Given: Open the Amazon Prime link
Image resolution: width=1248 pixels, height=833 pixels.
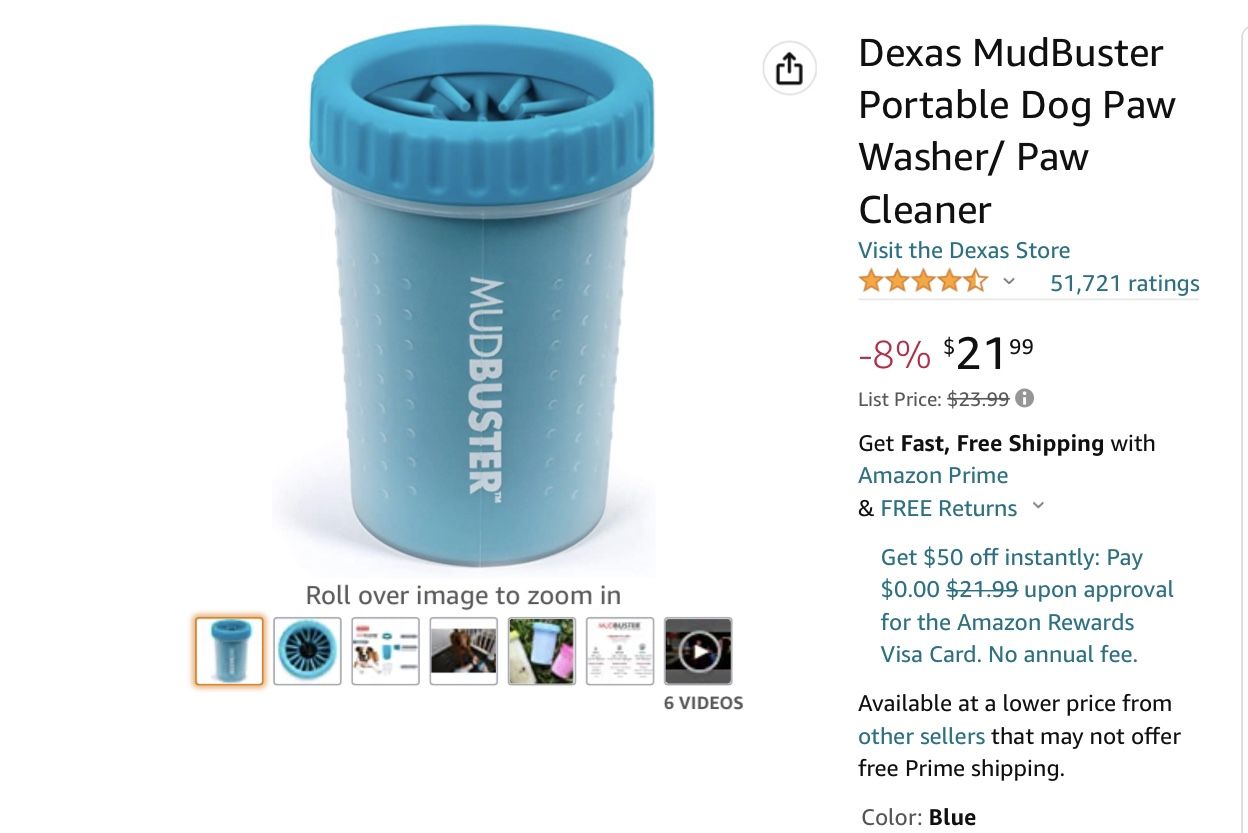Looking at the screenshot, I should (933, 475).
